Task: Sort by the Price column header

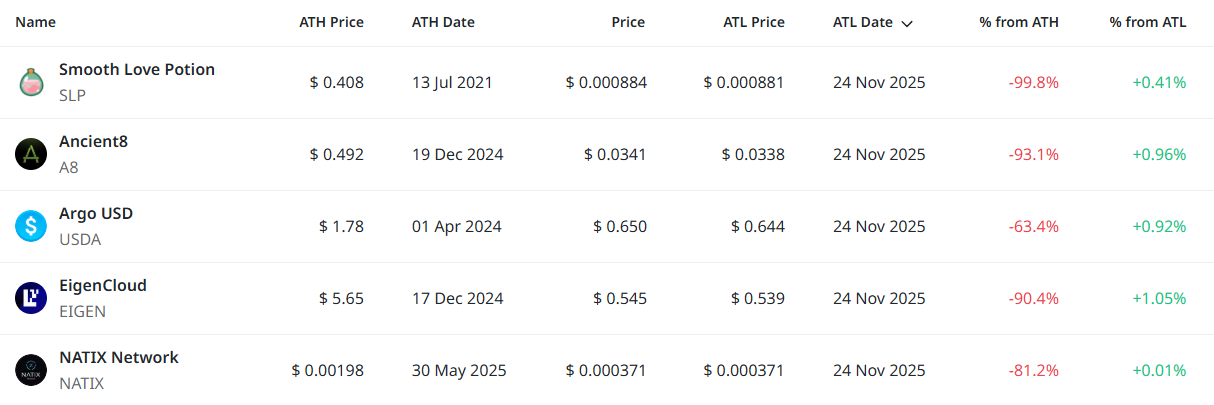Action: pyautogui.click(x=628, y=22)
